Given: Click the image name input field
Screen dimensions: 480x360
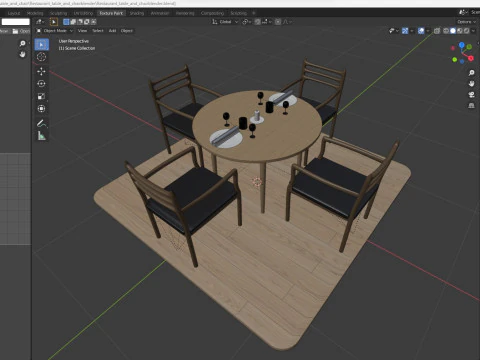Looking at the screenshot, I should pyautogui.click(x=16, y=22).
